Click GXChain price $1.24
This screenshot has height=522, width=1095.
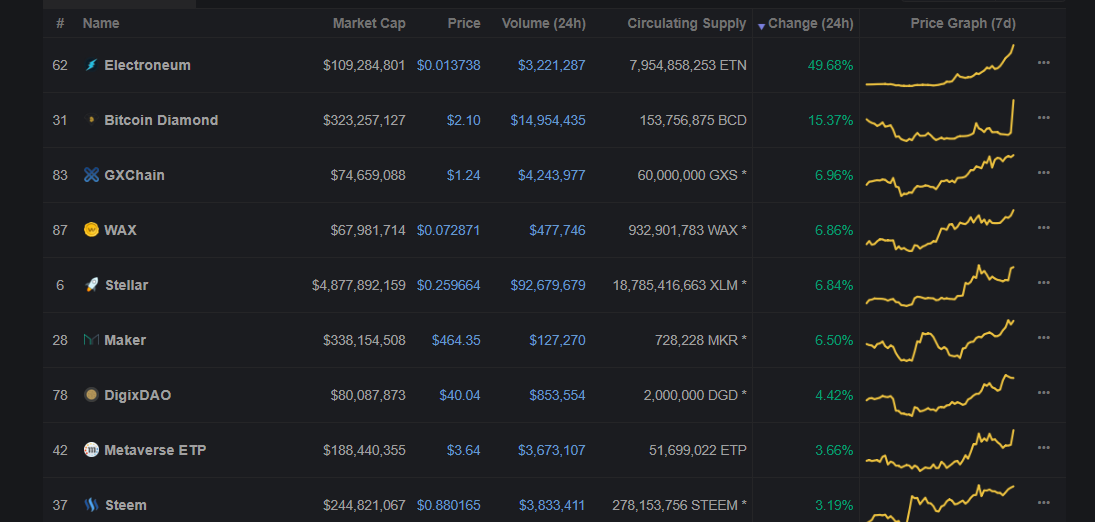464,175
